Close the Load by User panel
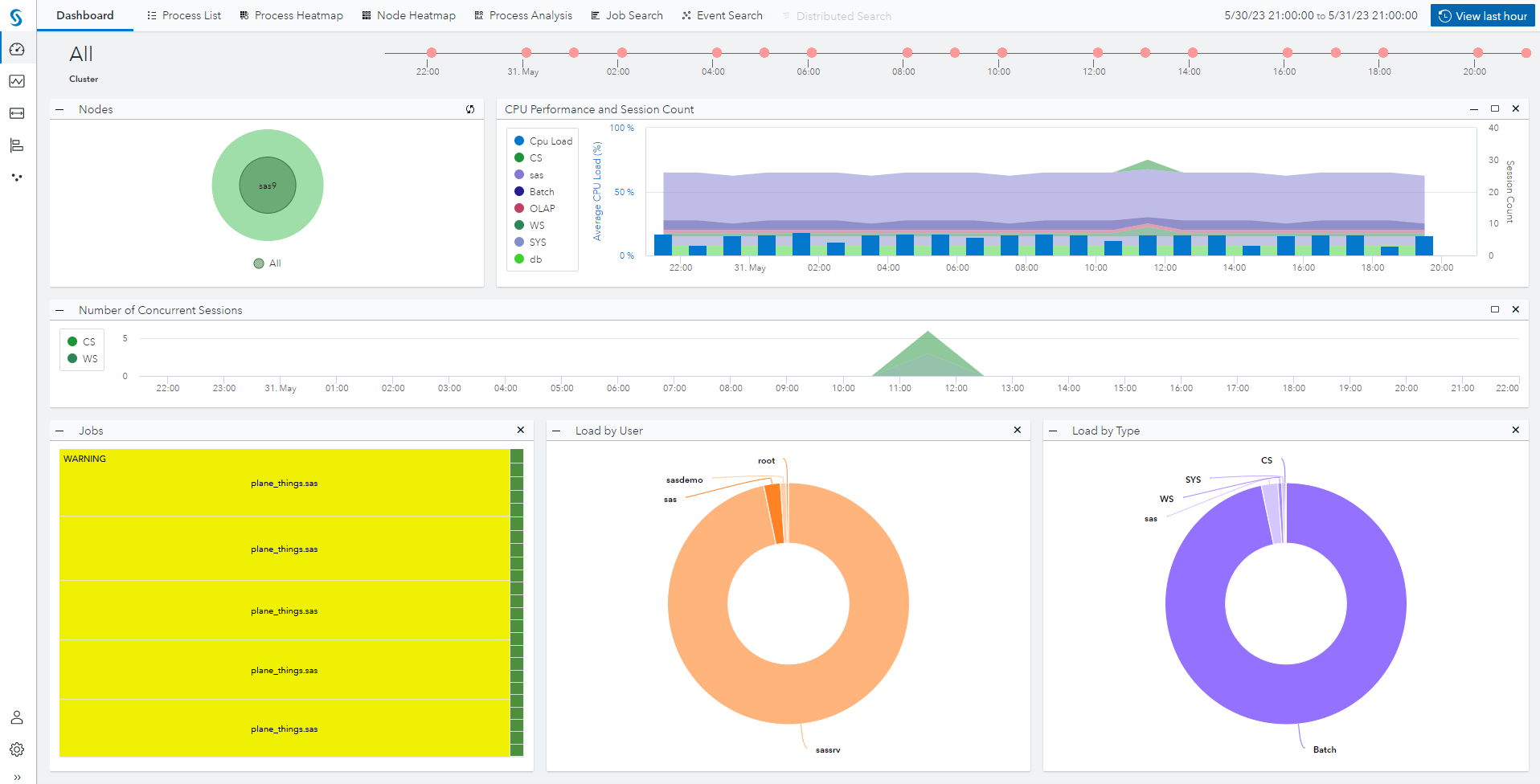The image size is (1540, 784). [1018, 430]
